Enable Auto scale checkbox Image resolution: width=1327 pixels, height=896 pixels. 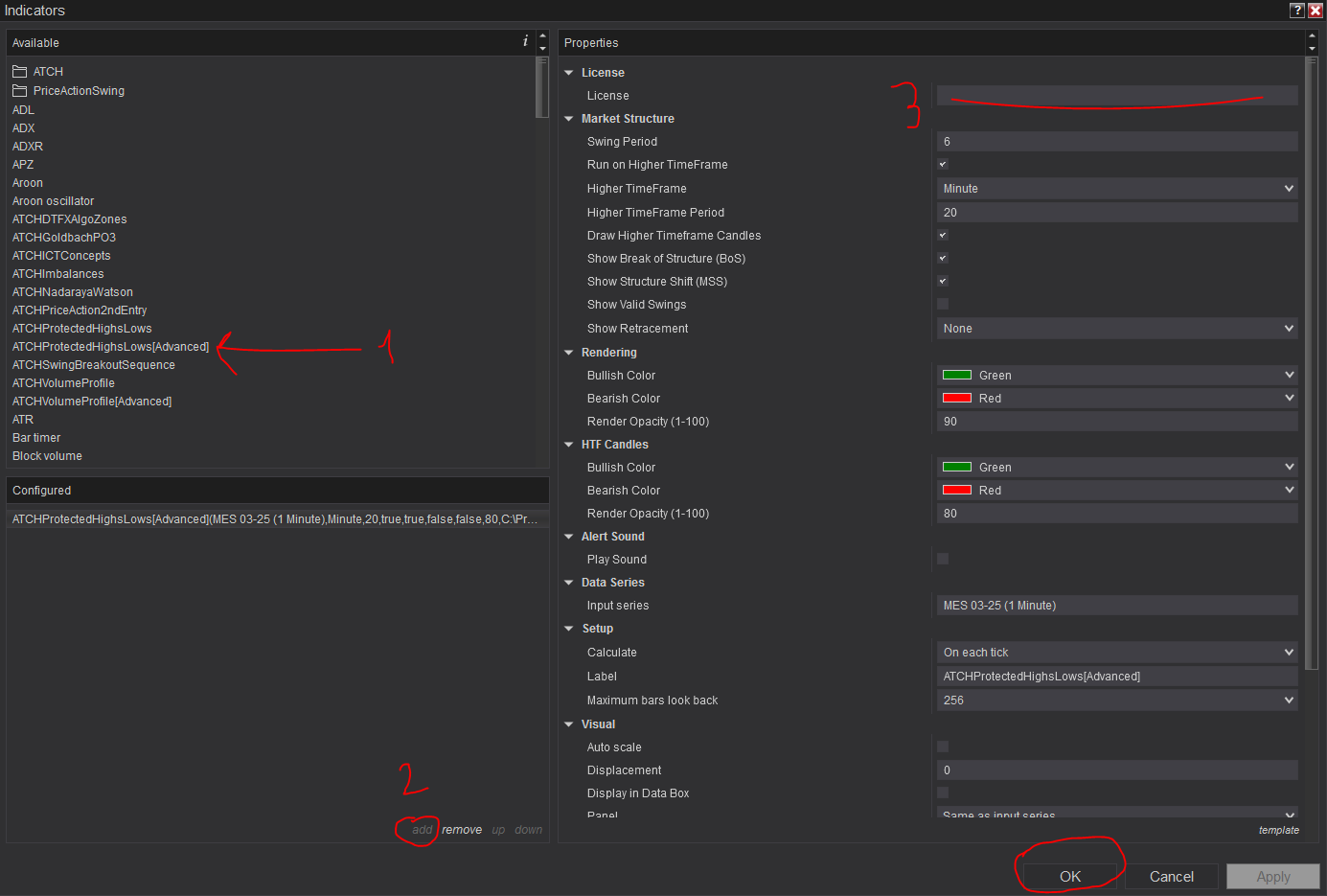(x=943, y=747)
